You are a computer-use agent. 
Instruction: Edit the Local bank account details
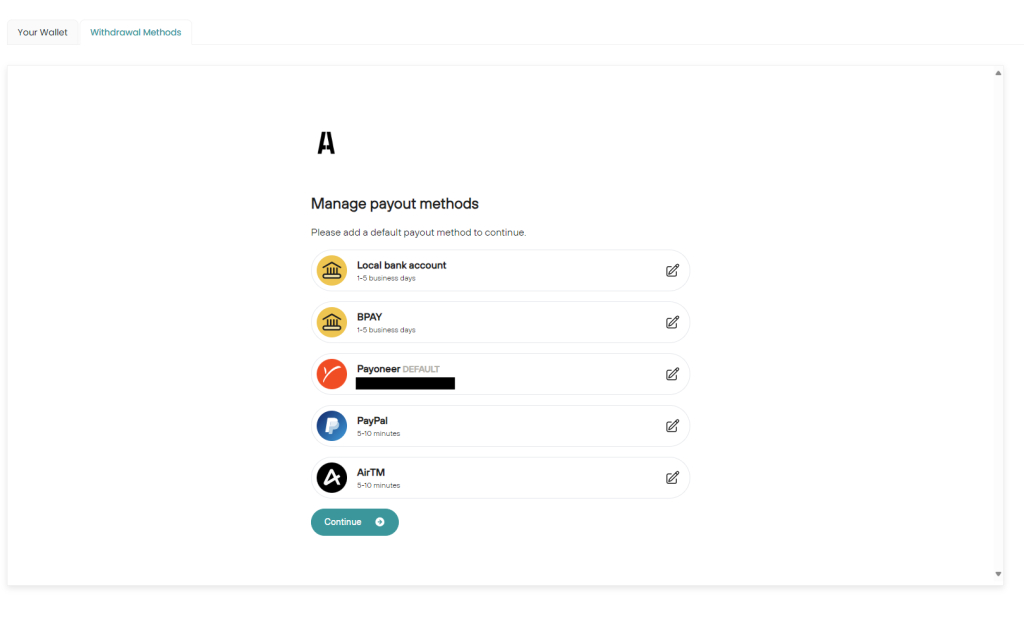[672, 270]
